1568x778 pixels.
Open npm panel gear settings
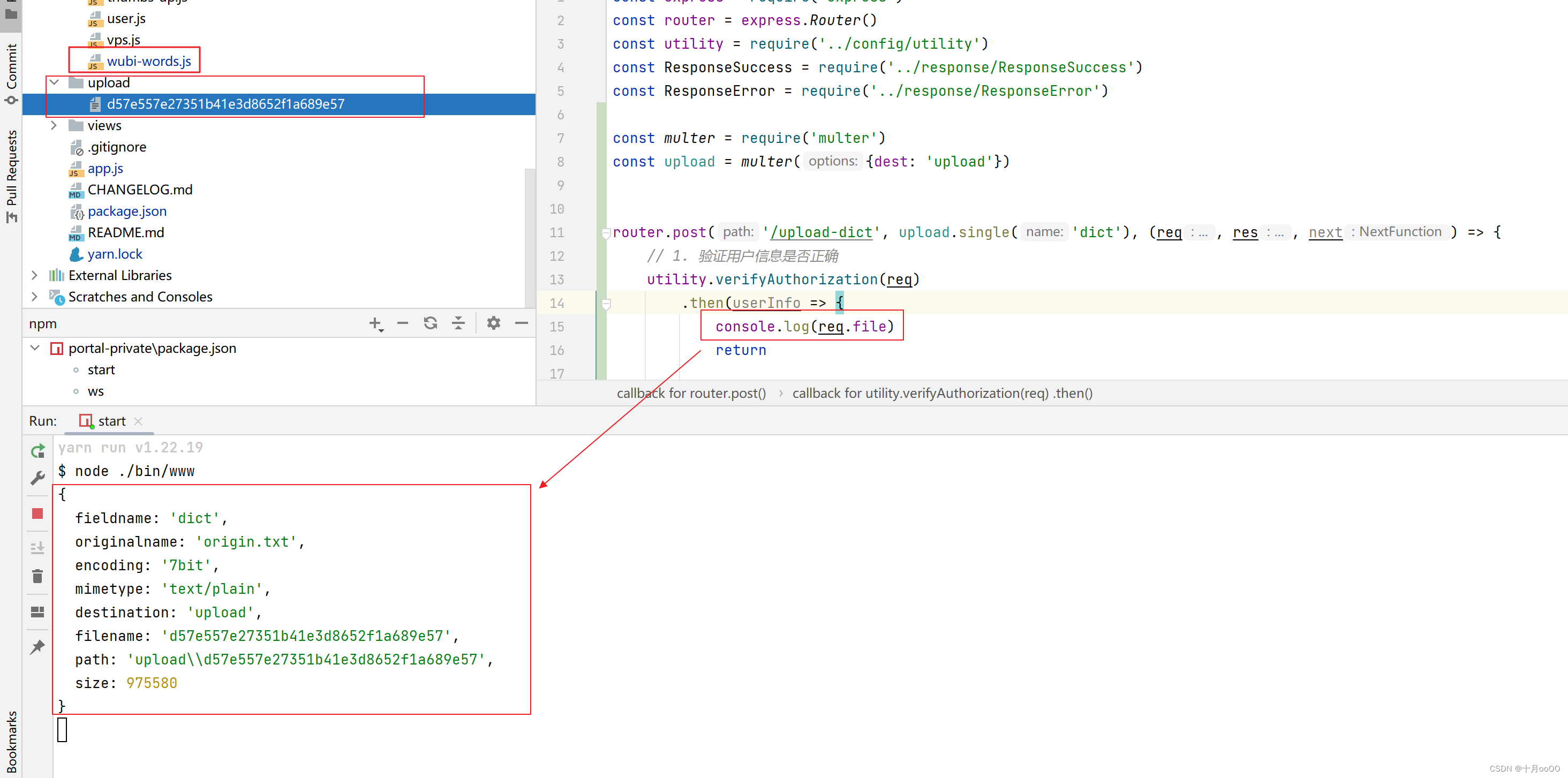tap(493, 323)
